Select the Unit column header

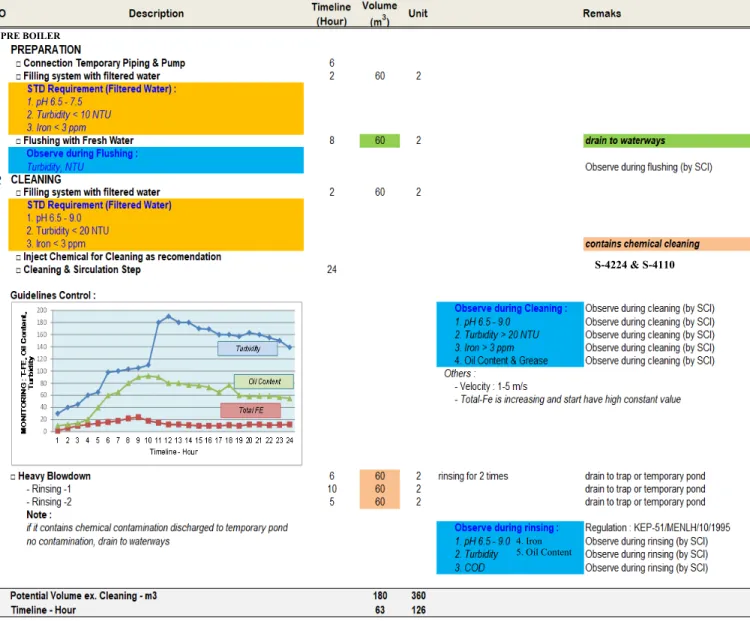[x=418, y=13]
